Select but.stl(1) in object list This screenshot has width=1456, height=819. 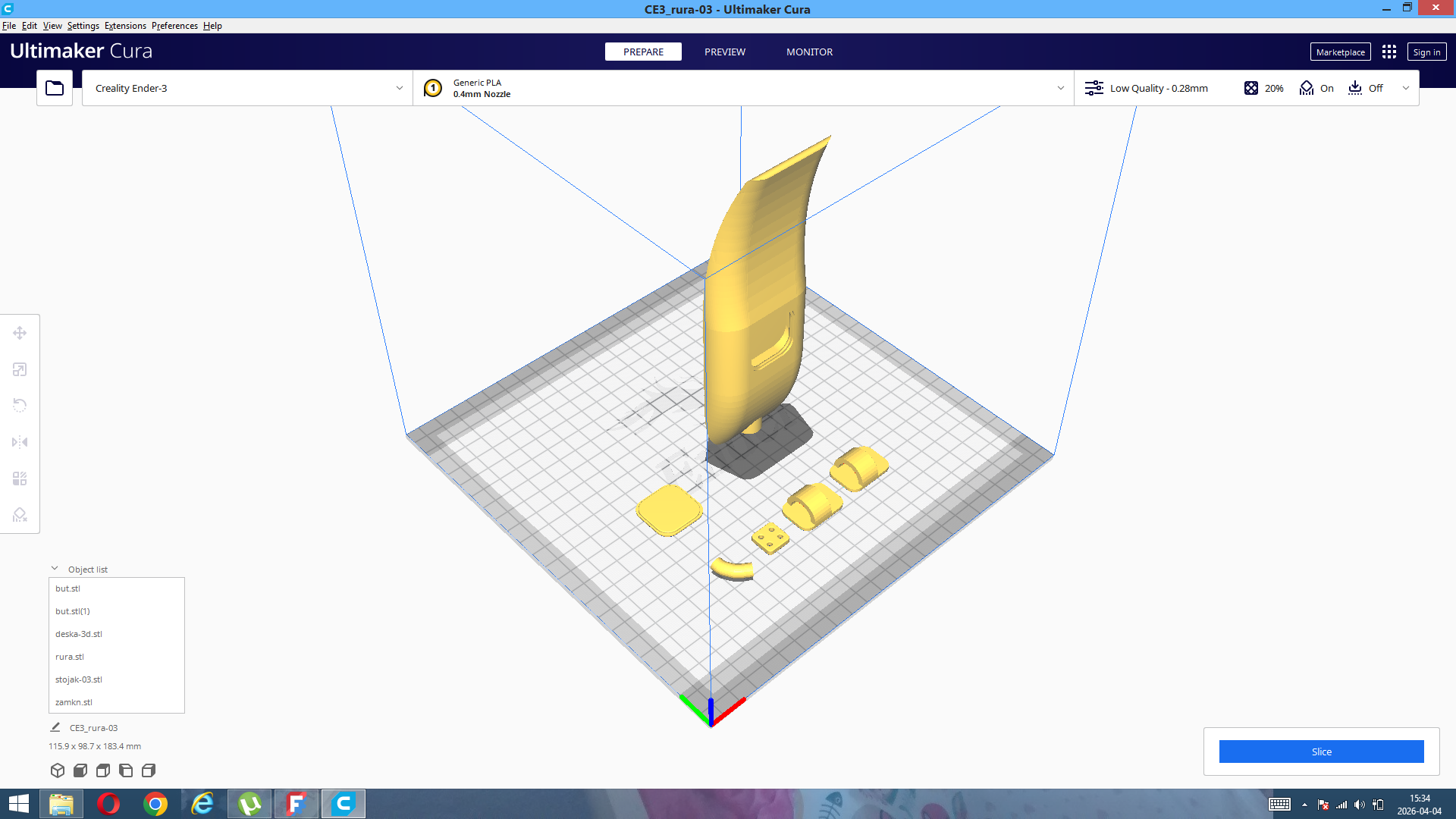(x=117, y=611)
